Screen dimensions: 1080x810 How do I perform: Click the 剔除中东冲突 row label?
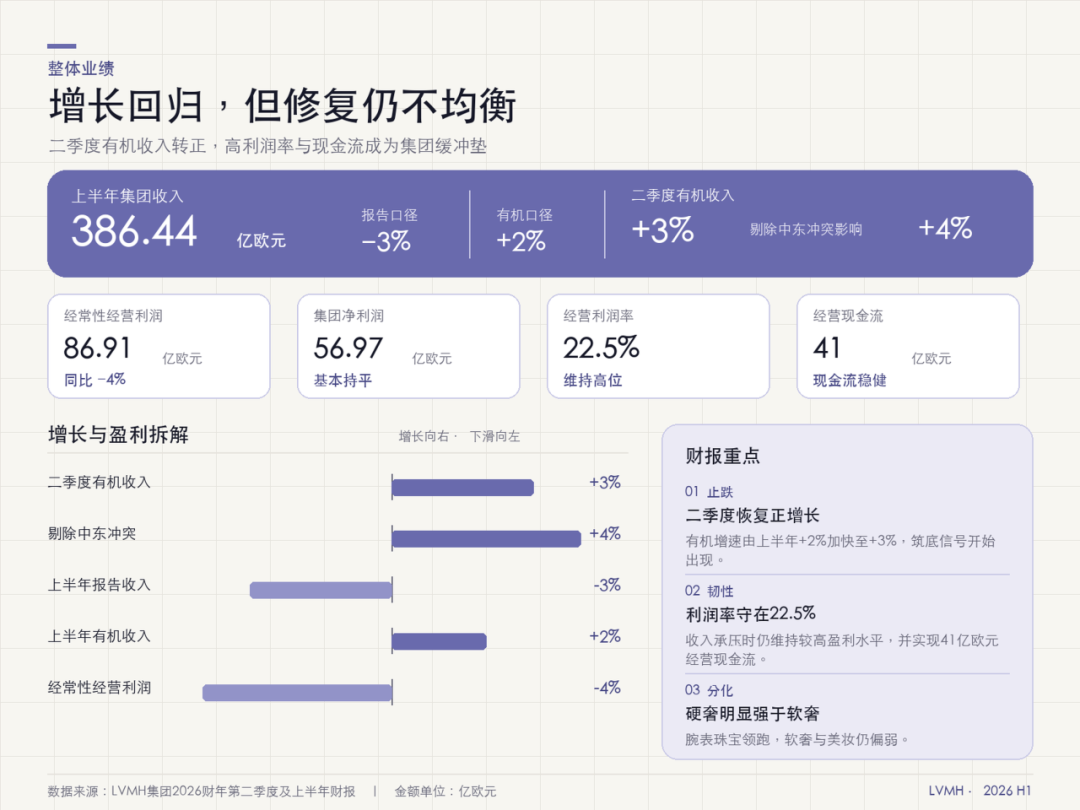coord(92,533)
